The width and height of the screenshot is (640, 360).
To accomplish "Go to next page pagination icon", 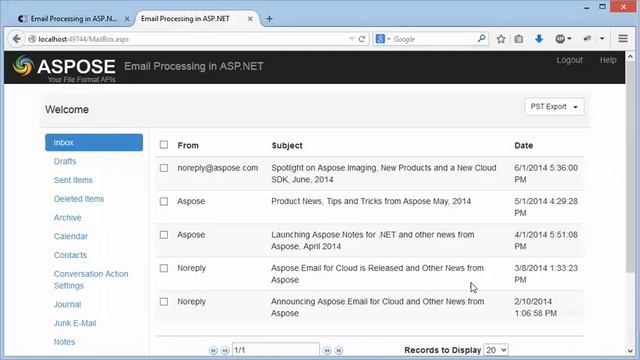I will [327, 350].
